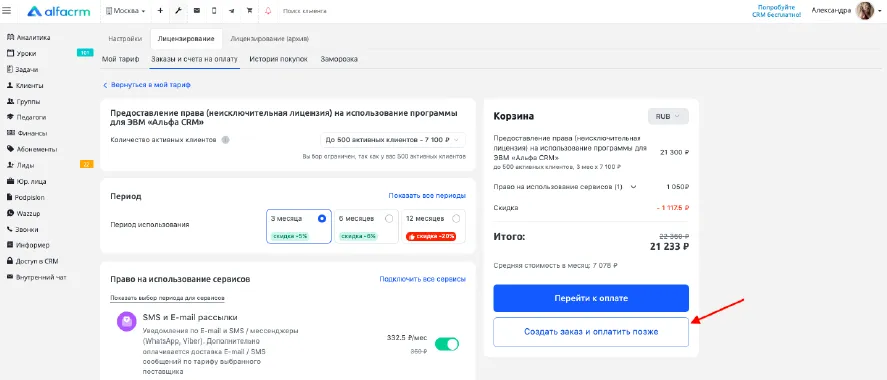Open Лиды in sidebar
887x380 pixels.
pos(25,166)
